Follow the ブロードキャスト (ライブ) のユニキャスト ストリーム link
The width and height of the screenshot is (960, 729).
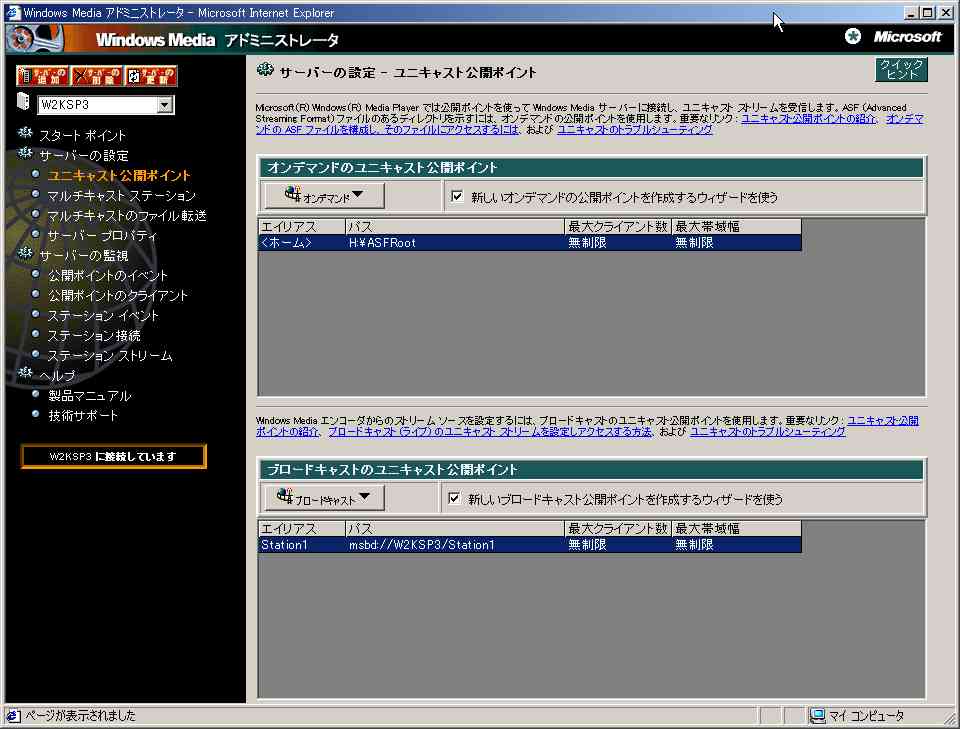(x=490, y=432)
